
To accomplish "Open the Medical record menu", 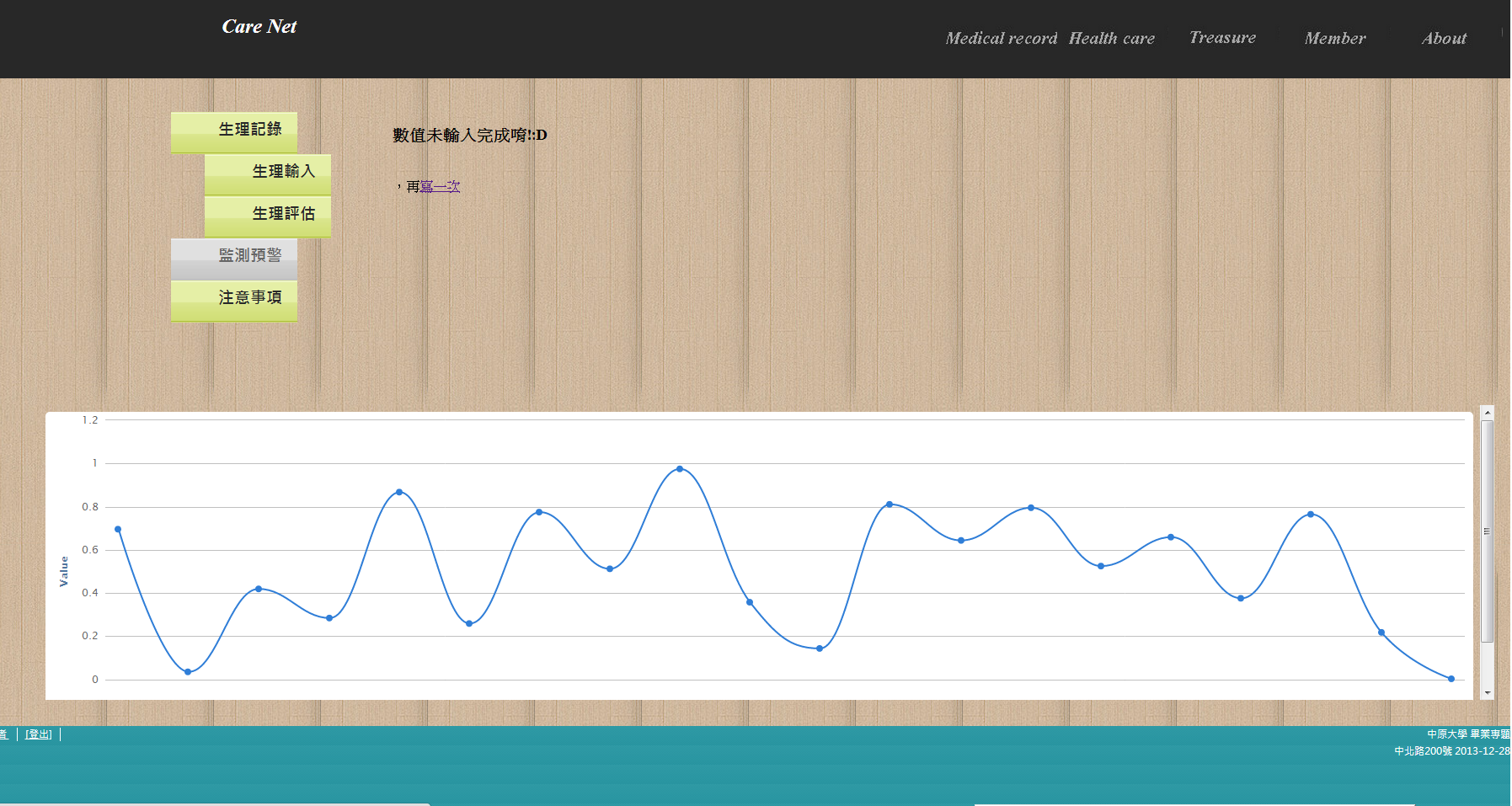I will click(x=1001, y=39).
